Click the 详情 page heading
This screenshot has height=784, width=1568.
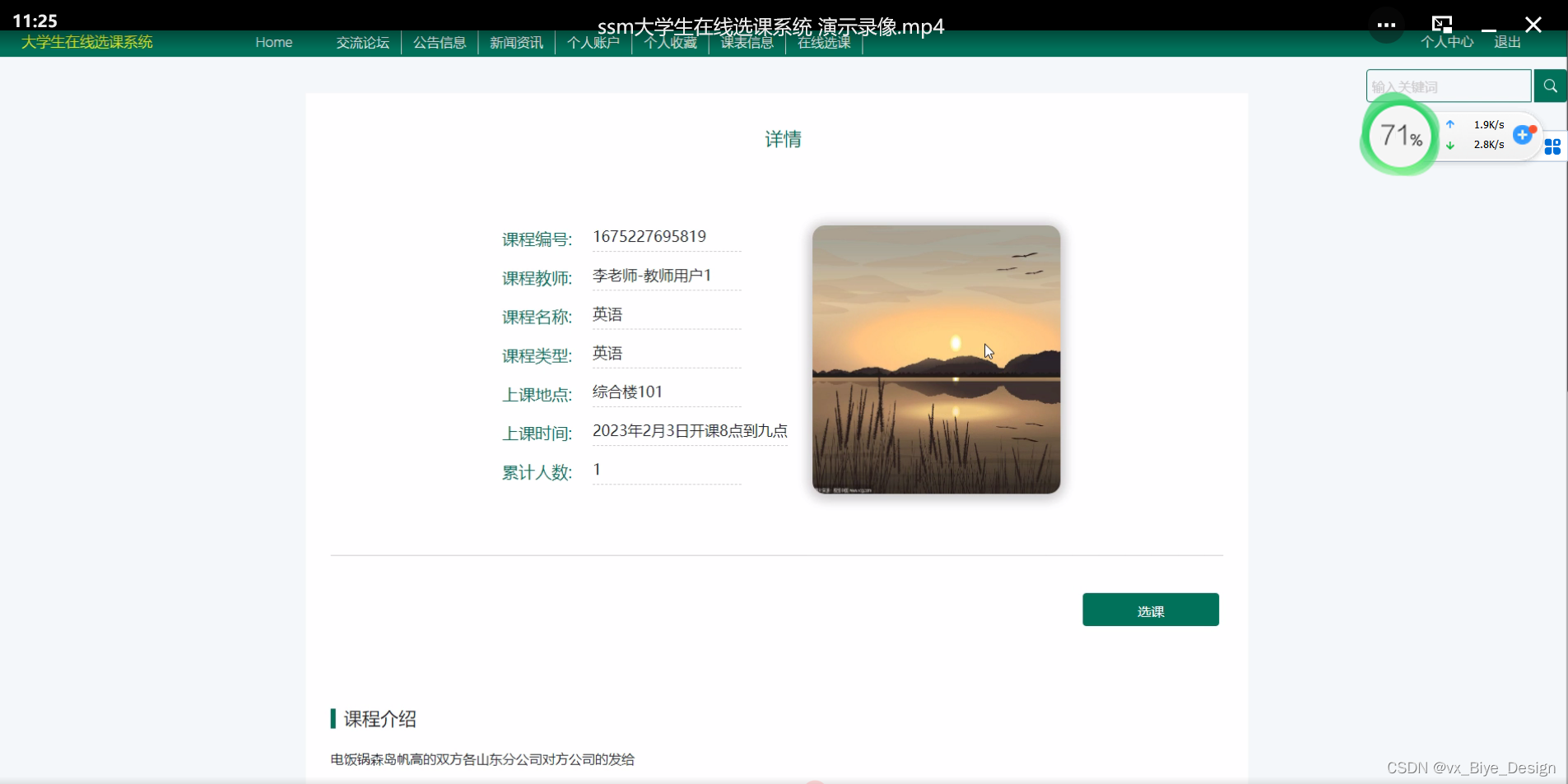(x=783, y=139)
